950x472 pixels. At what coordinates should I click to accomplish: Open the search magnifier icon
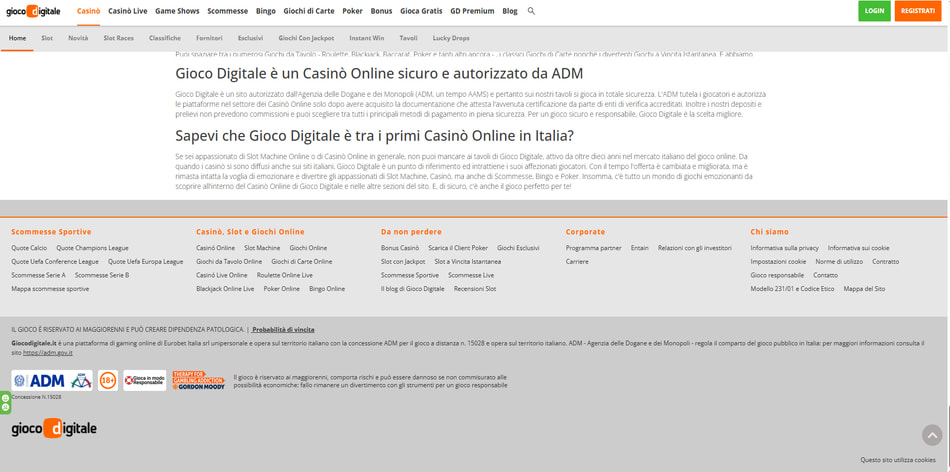click(531, 11)
